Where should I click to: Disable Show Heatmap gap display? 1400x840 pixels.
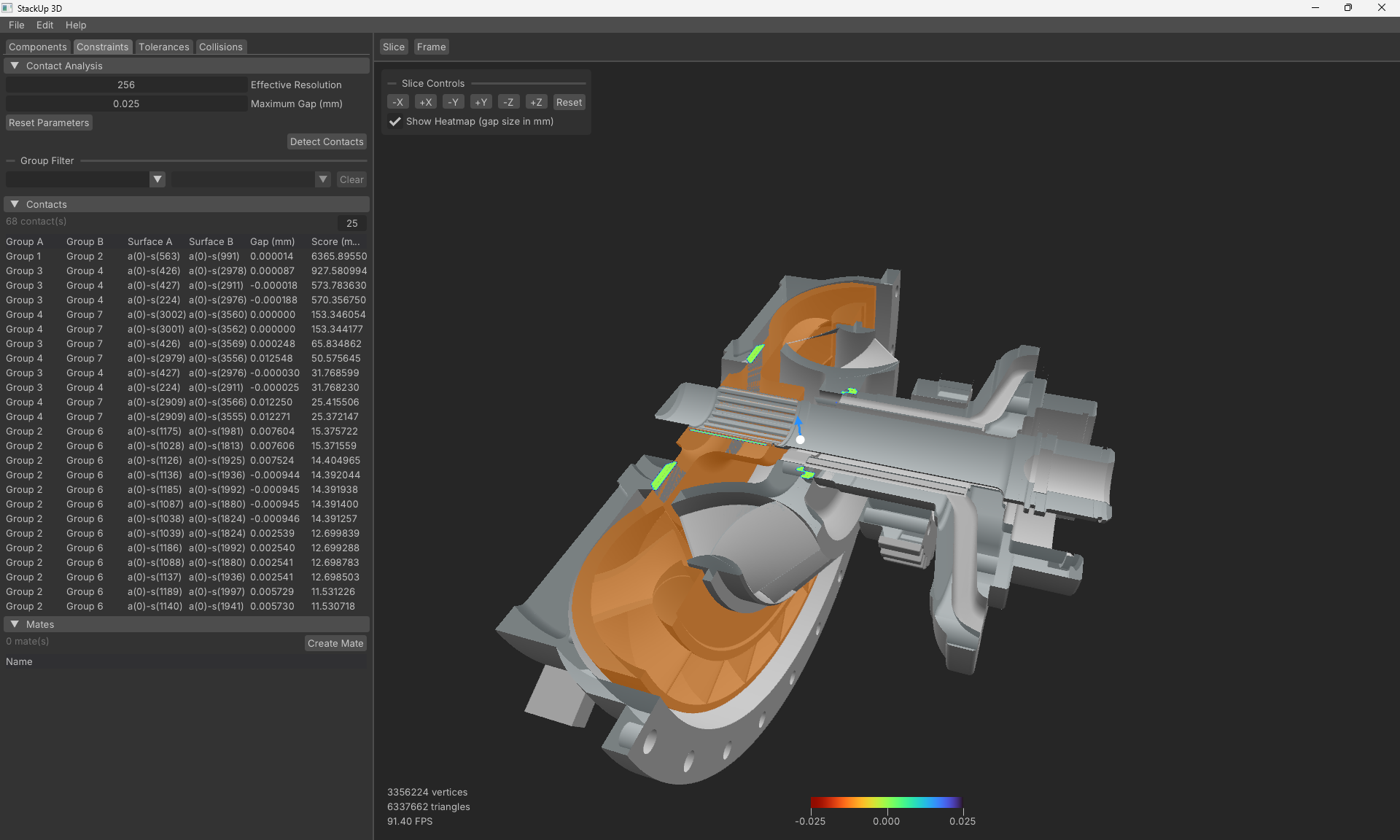pos(395,122)
